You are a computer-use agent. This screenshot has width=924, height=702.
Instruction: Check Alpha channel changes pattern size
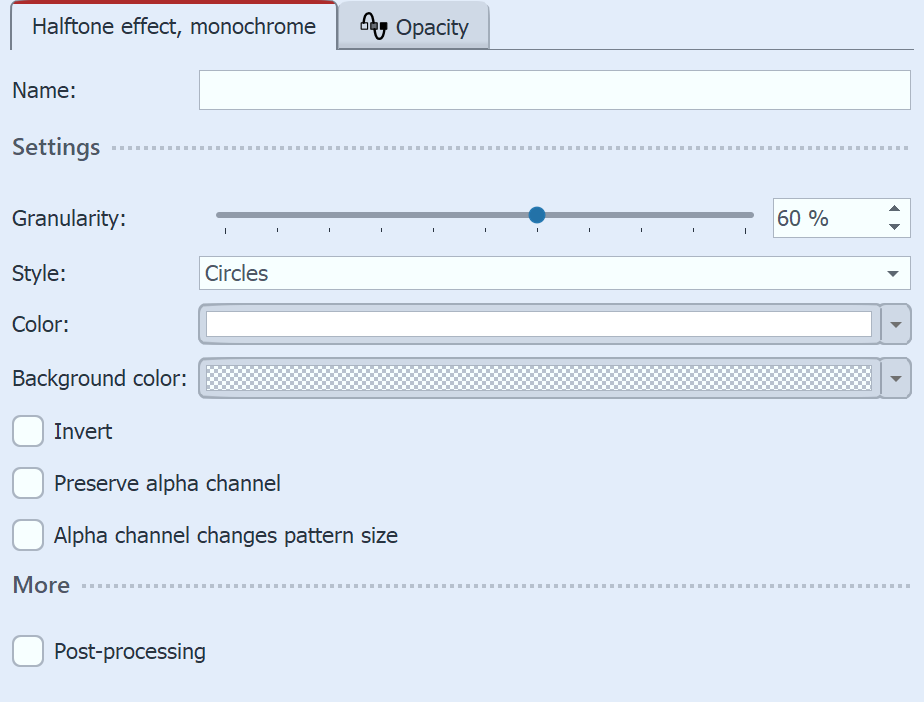coord(28,536)
